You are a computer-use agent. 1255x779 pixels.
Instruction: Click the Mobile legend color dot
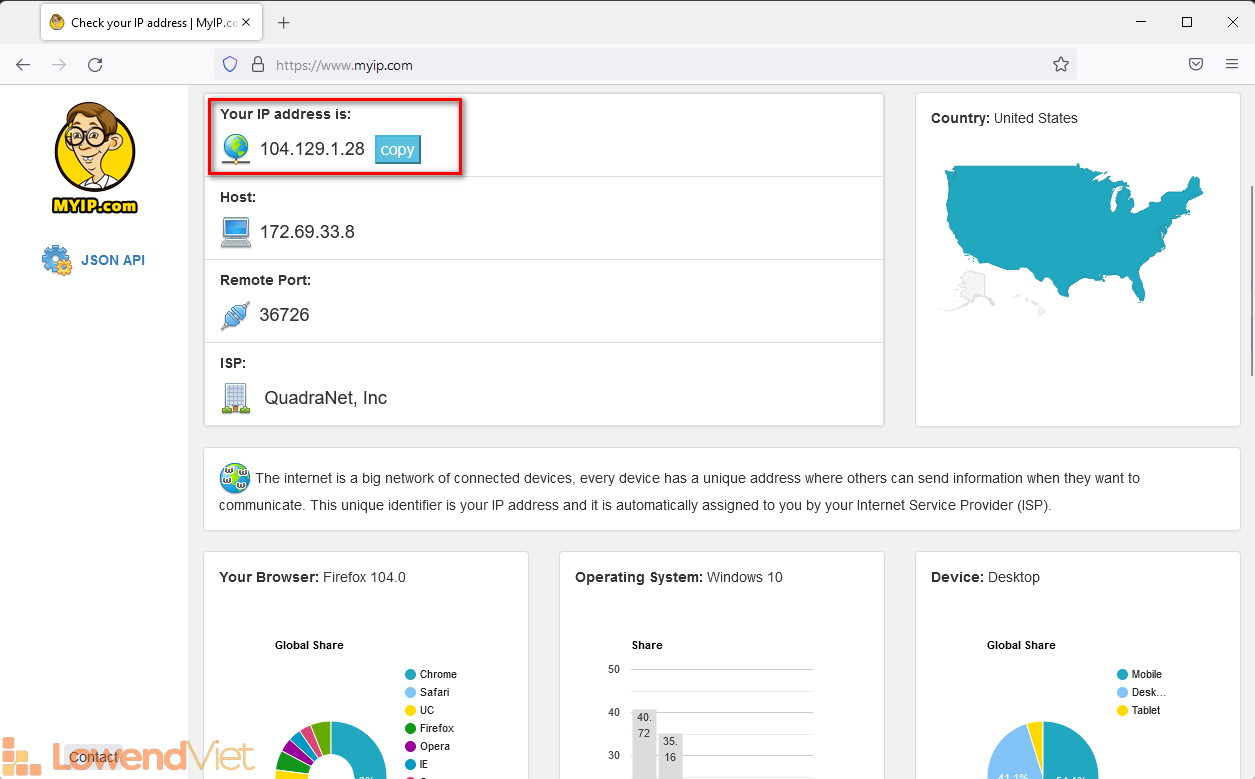pyautogui.click(x=1122, y=675)
